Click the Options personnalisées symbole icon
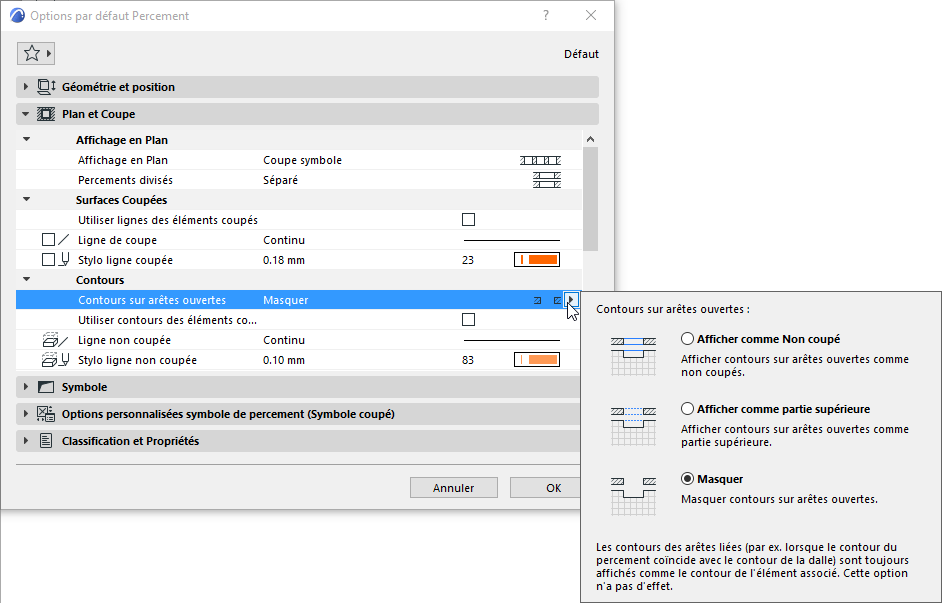Image resolution: width=942 pixels, height=603 pixels. click(46, 414)
